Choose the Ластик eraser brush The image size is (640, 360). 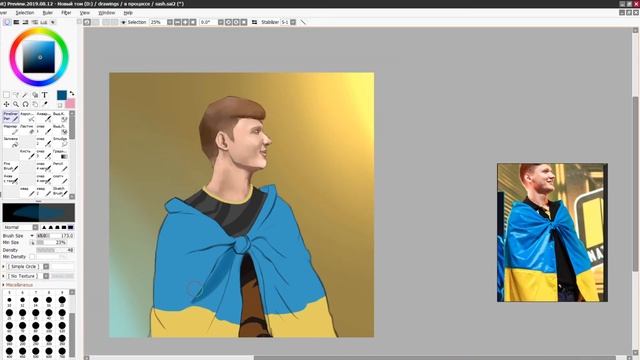[x=27, y=129]
